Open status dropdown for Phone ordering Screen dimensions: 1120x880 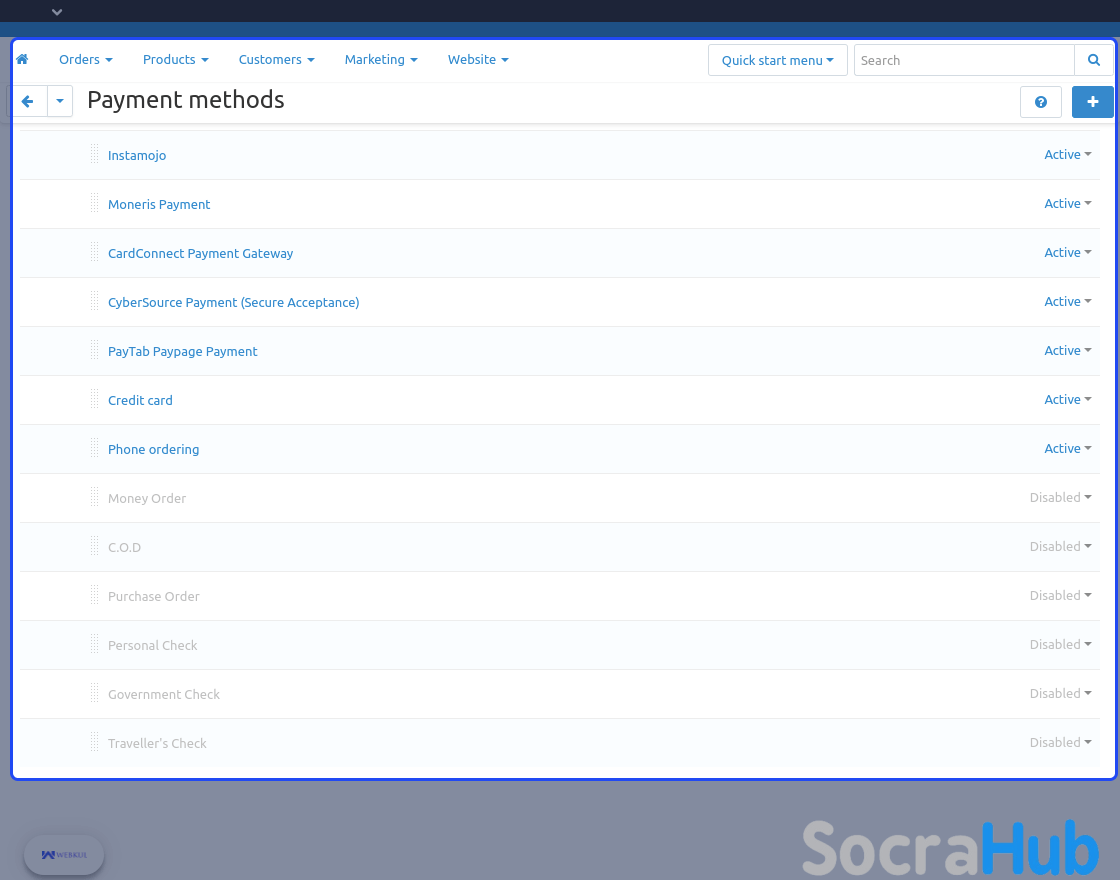click(x=1067, y=449)
